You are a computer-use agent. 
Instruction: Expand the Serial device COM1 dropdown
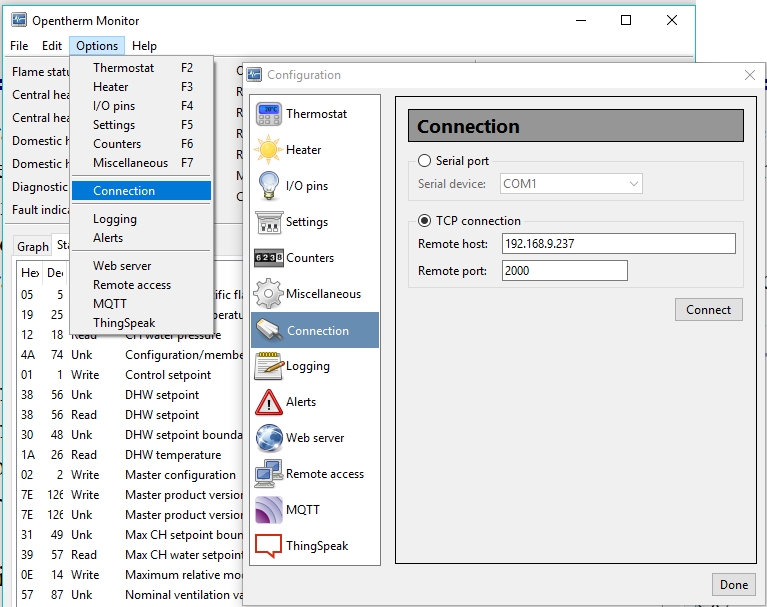tap(571, 184)
